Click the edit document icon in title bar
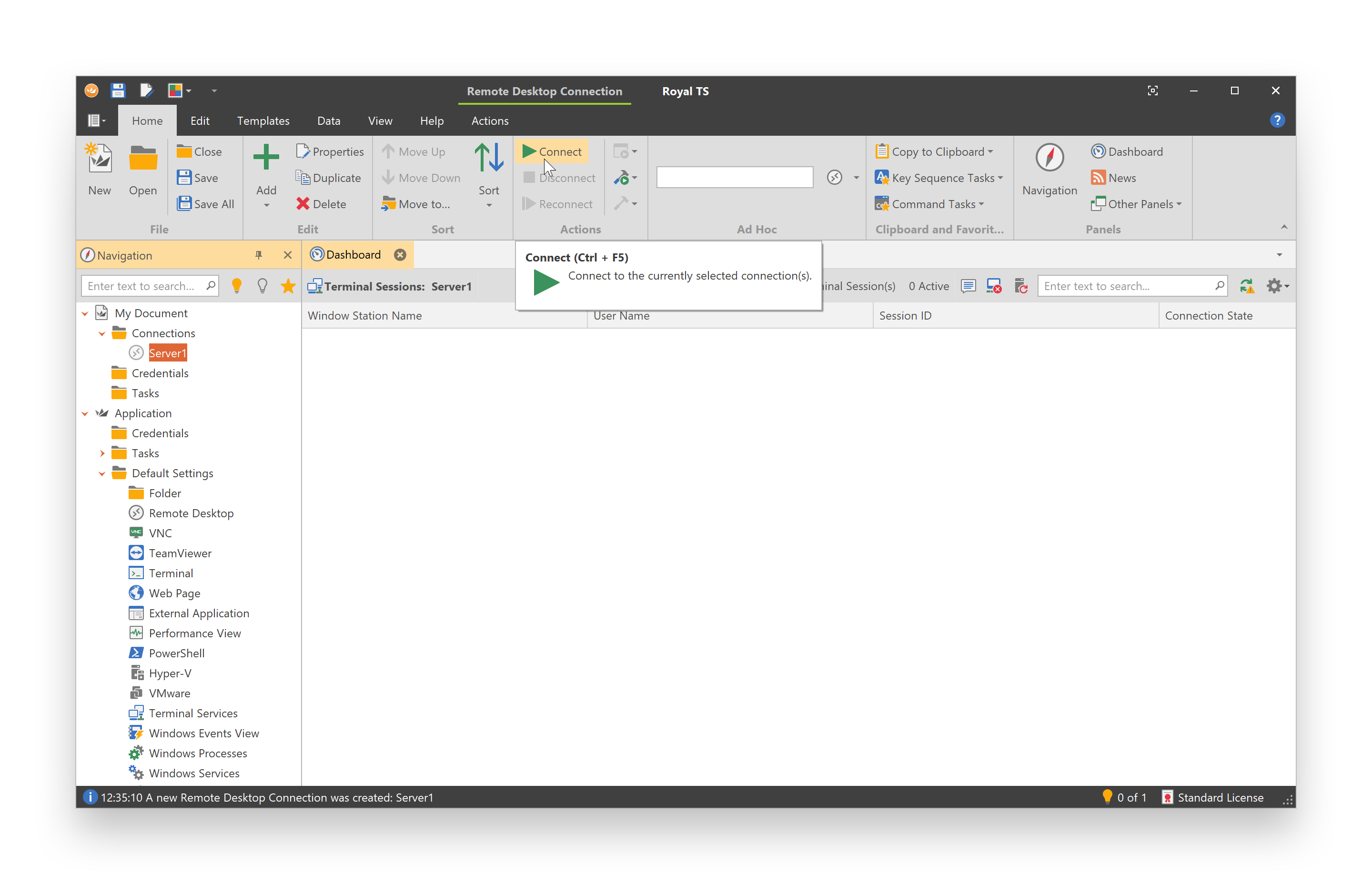 coord(146,90)
